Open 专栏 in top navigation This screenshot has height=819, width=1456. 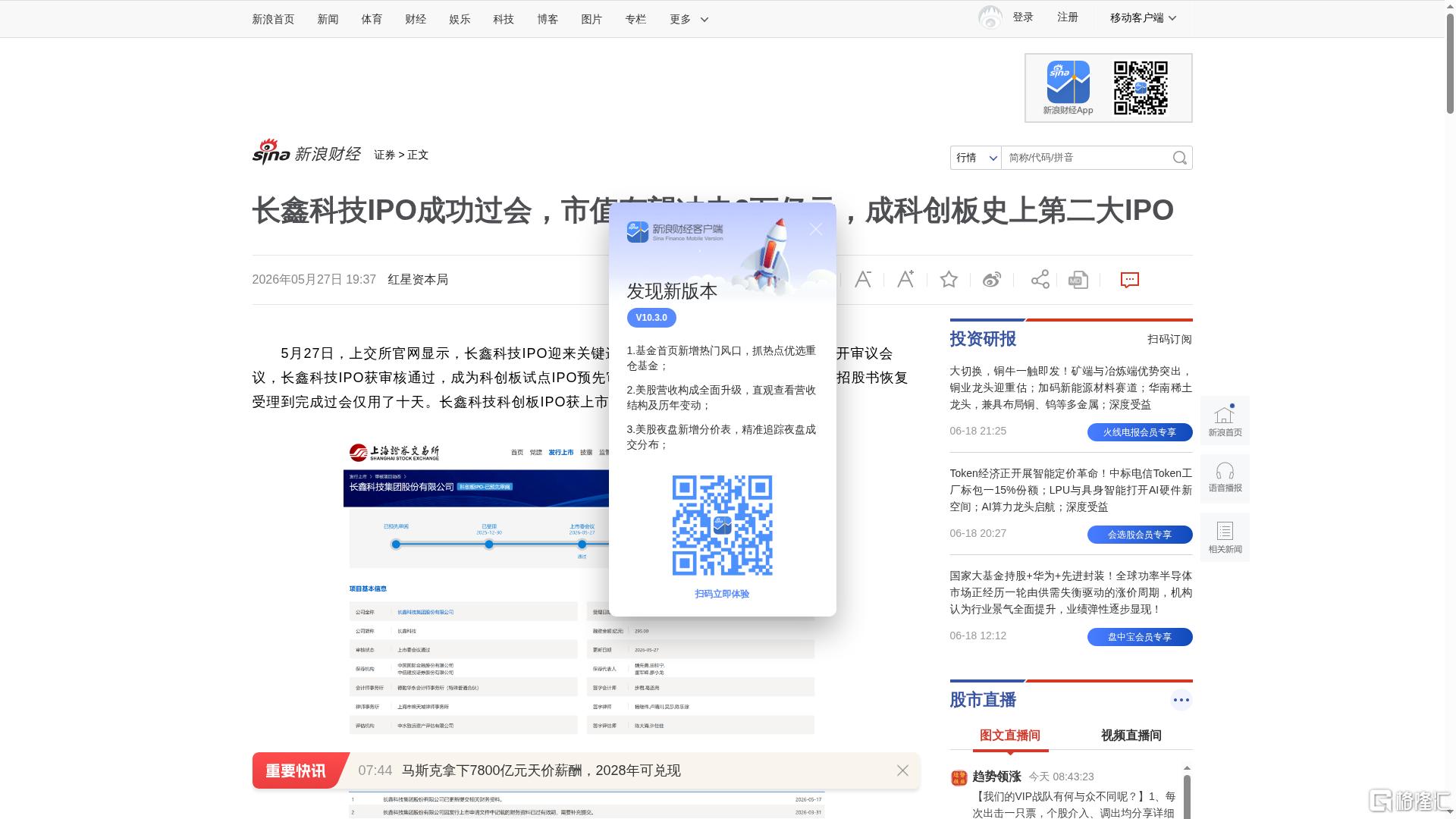coord(635,19)
